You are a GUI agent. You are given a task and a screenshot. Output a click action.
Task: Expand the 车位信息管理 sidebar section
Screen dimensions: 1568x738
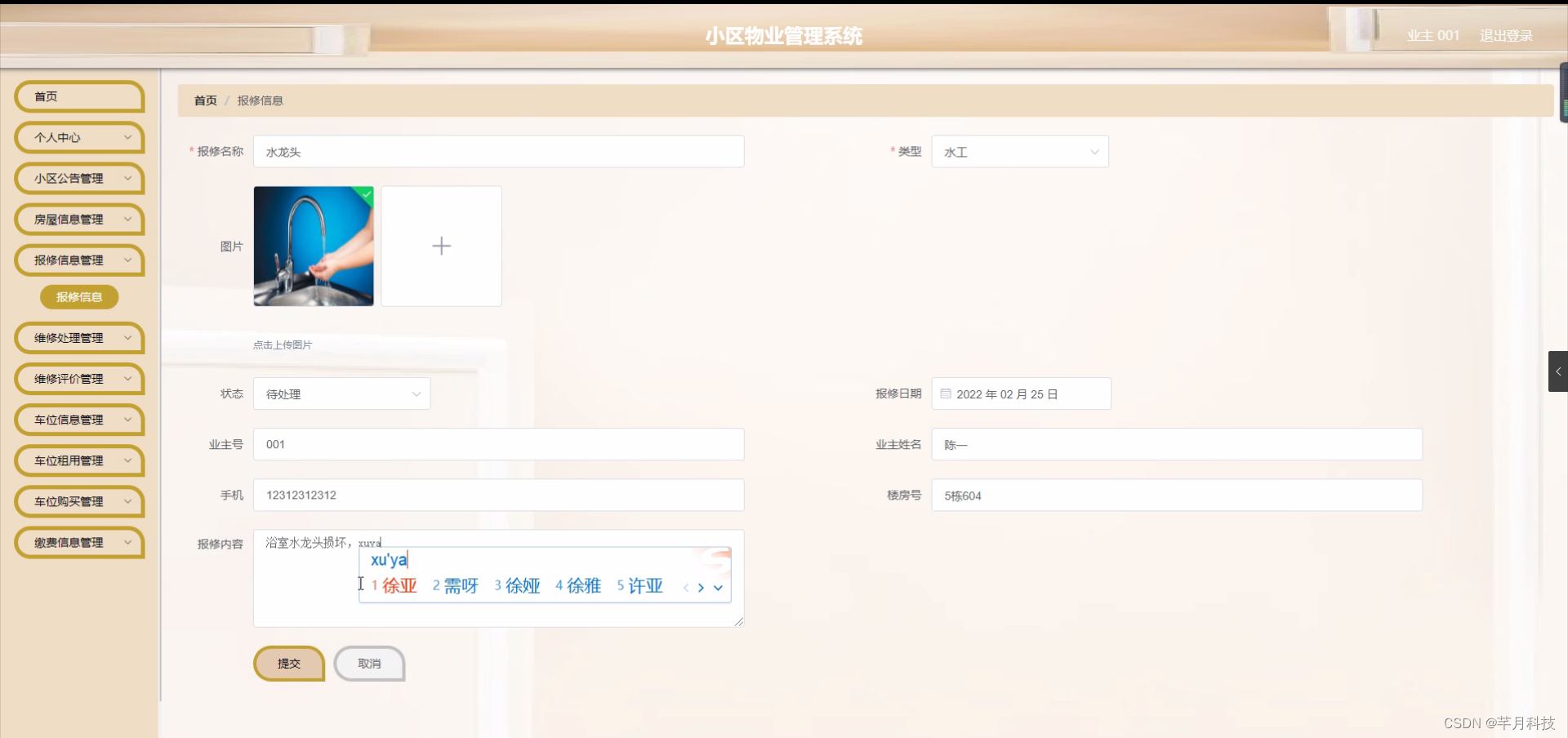click(78, 420)
